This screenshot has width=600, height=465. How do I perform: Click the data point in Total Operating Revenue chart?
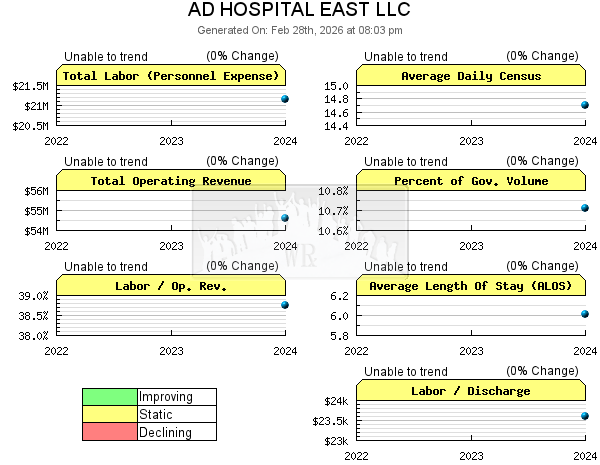point(285,218)
